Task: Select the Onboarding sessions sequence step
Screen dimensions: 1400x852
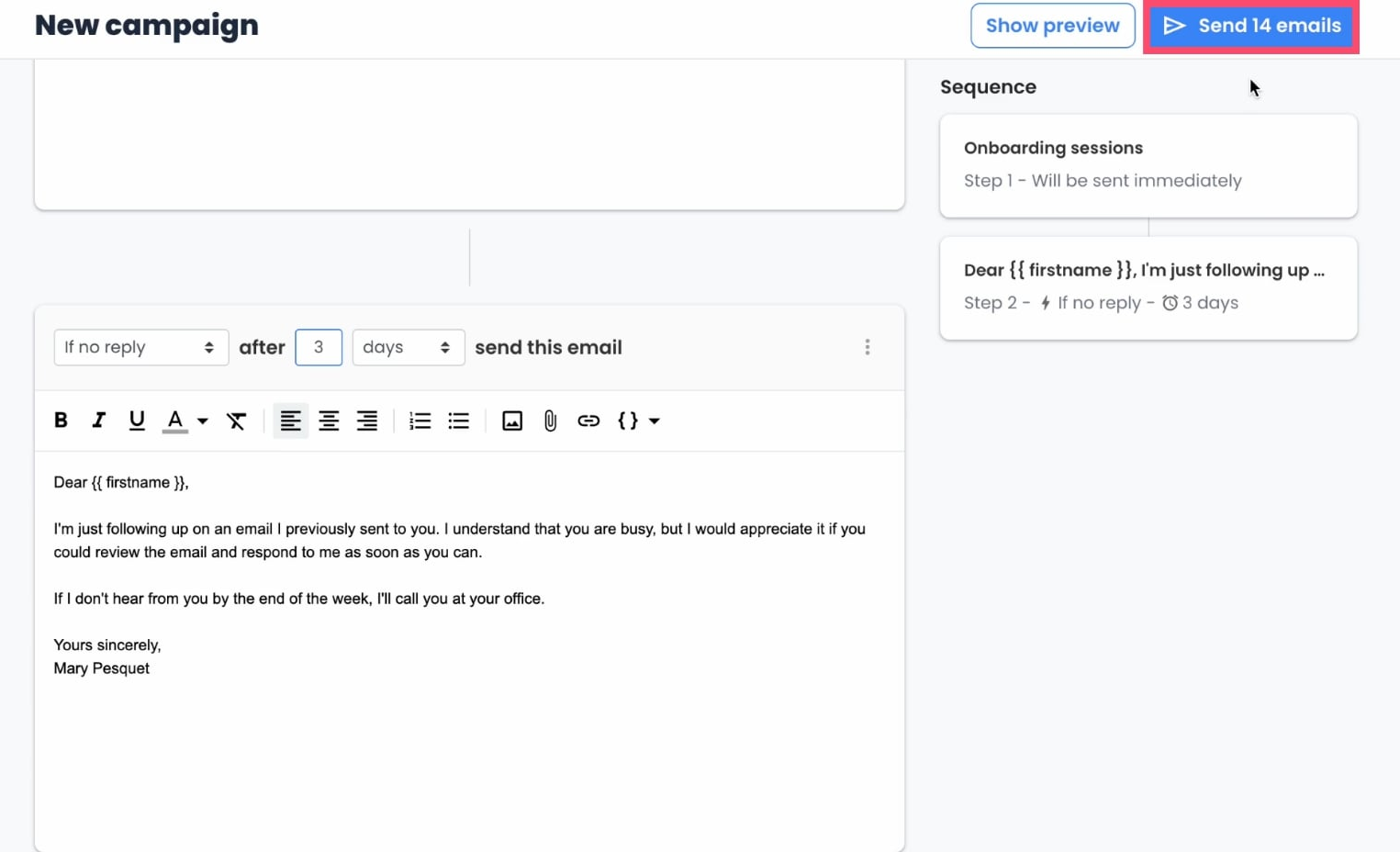Action: point(1148,165)
